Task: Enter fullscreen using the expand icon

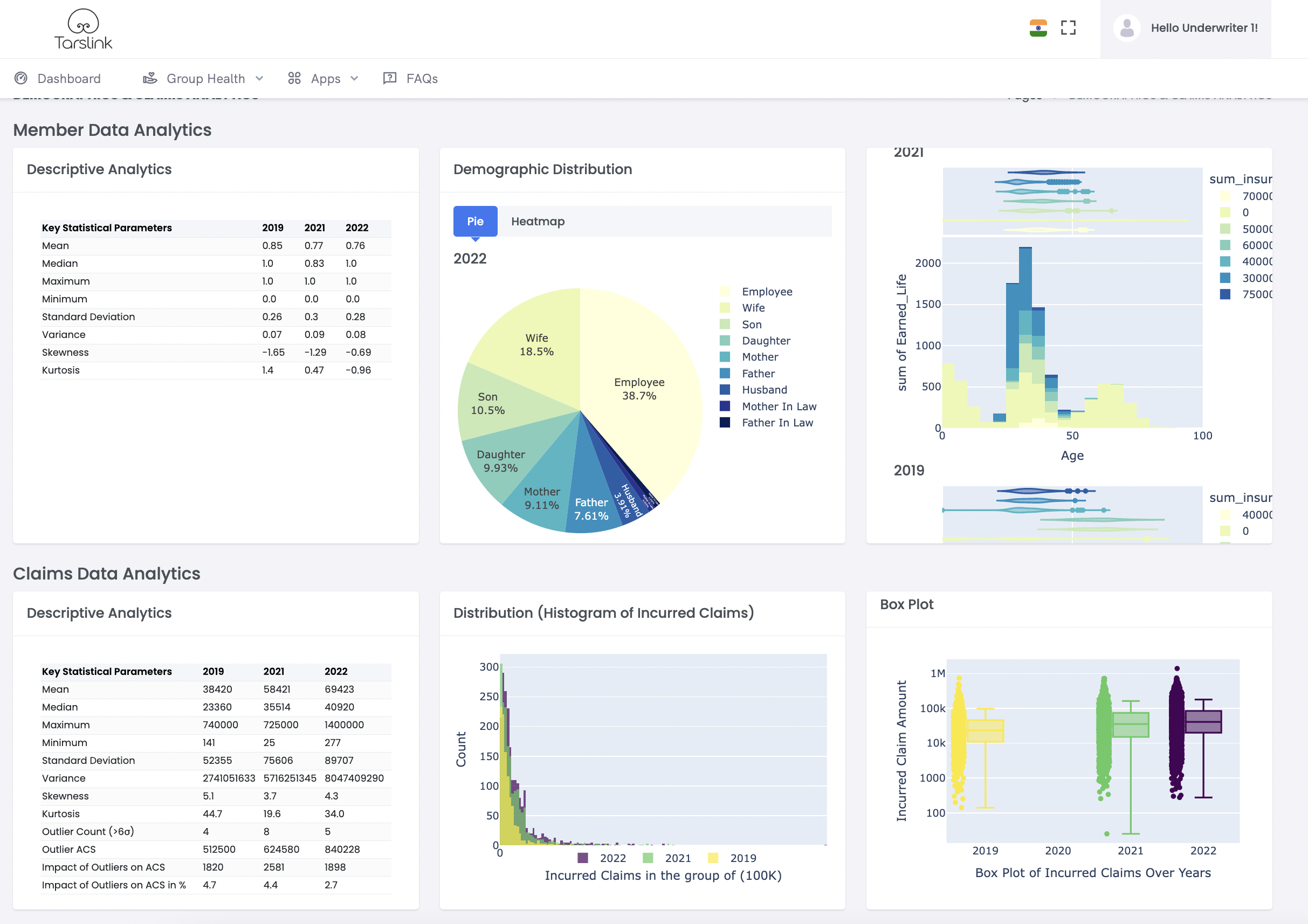Action: [x=1069, y=27]
